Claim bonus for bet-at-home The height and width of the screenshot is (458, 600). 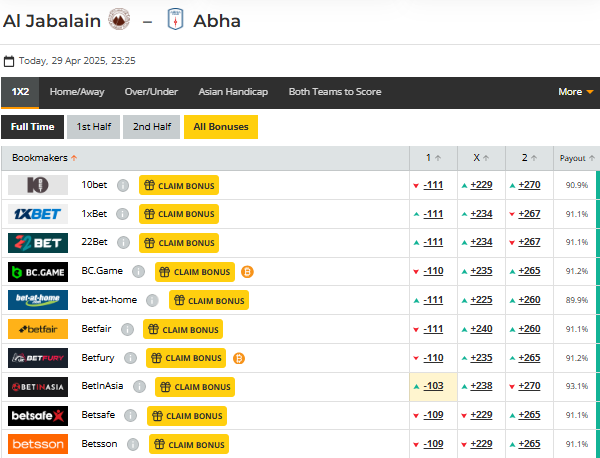click(x=209, y=300)
